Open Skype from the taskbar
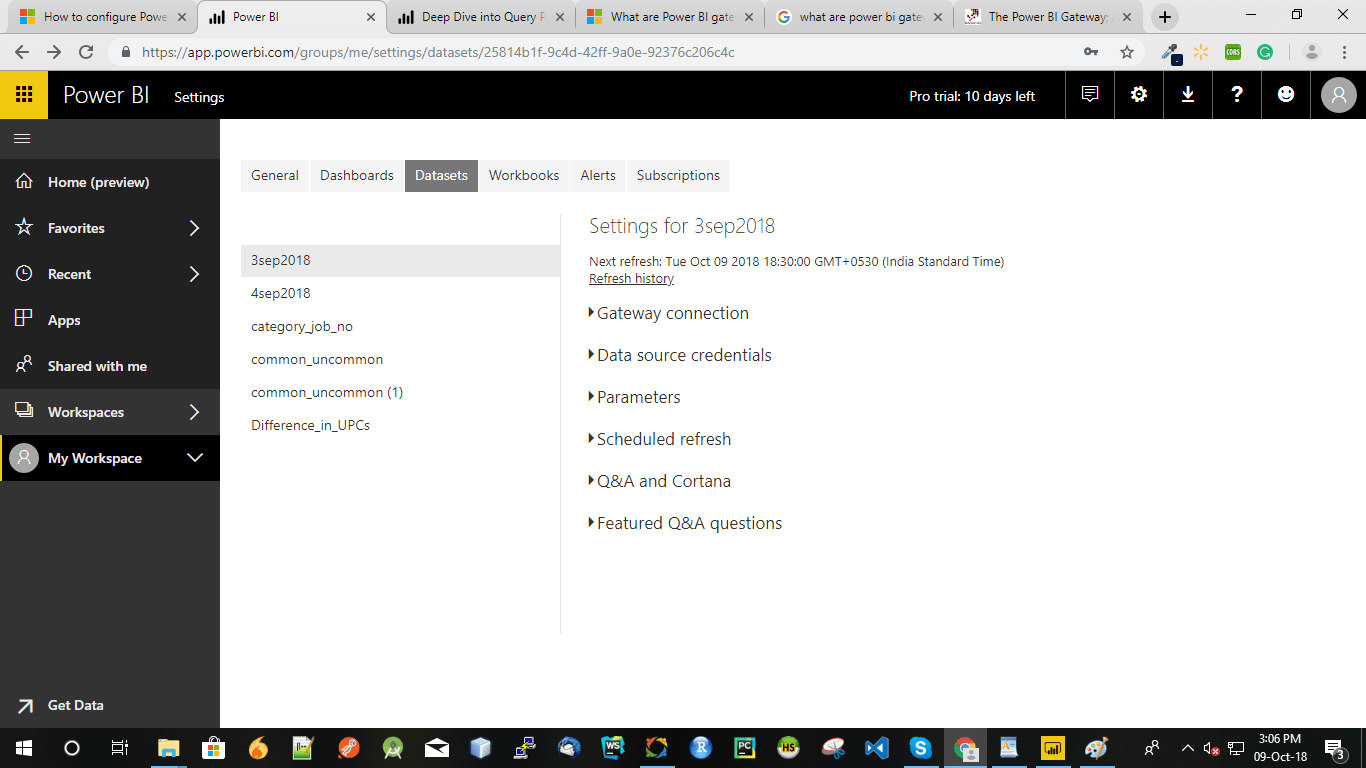Image resolution: width=1366 pixels, height=768 pixels. pyautogui.click(x=920, y=747)
